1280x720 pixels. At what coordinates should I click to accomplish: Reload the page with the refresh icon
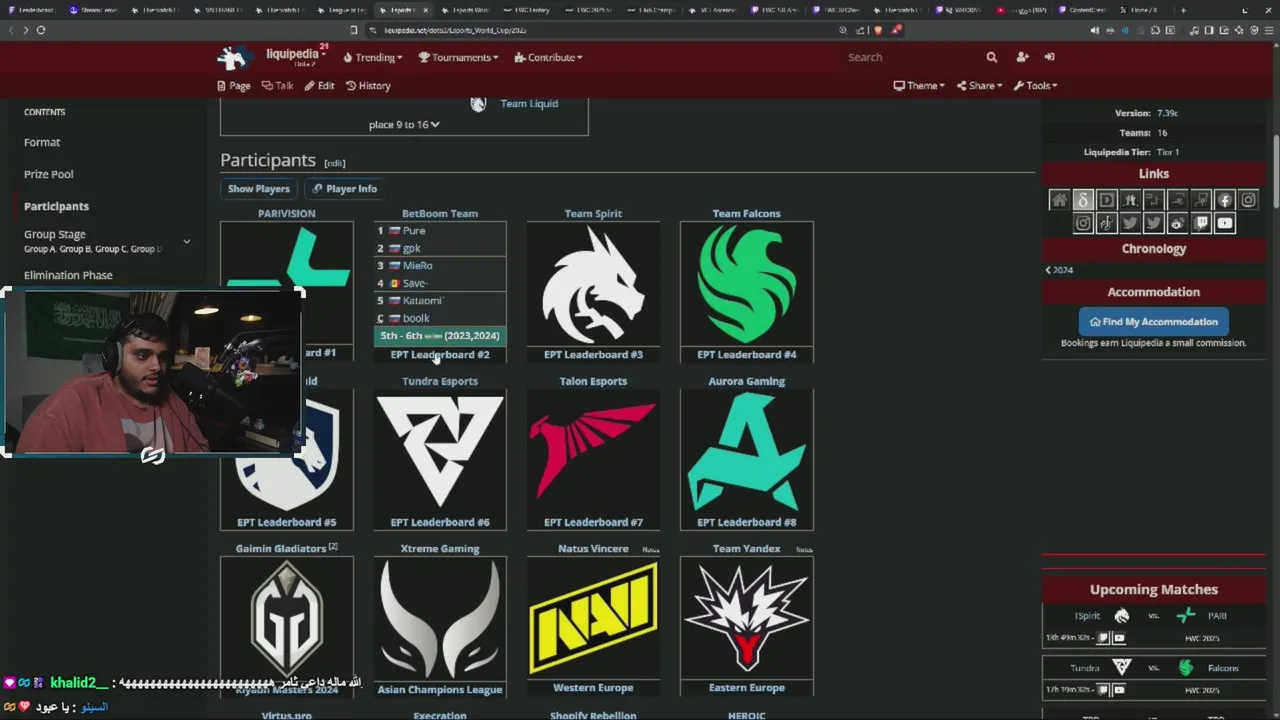coord(41,30)
